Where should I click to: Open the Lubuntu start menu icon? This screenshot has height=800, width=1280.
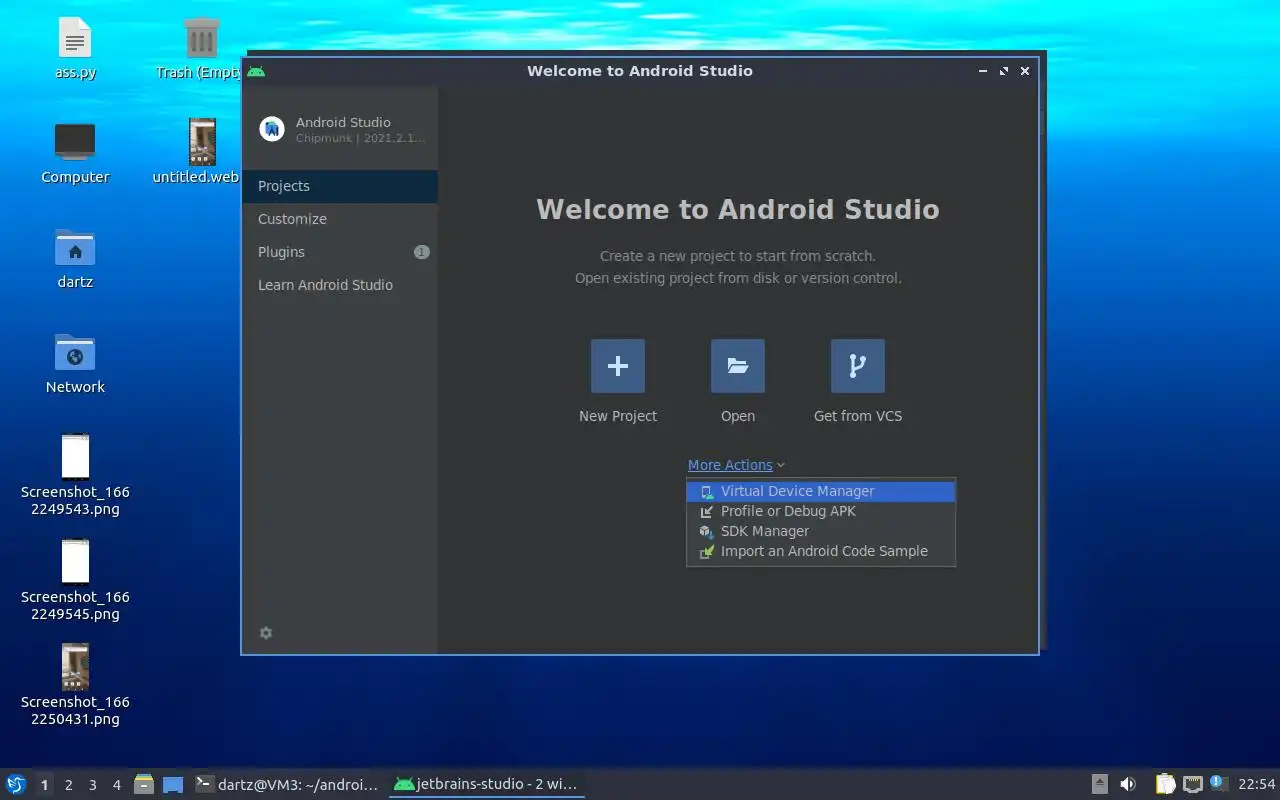click(16, 784)
